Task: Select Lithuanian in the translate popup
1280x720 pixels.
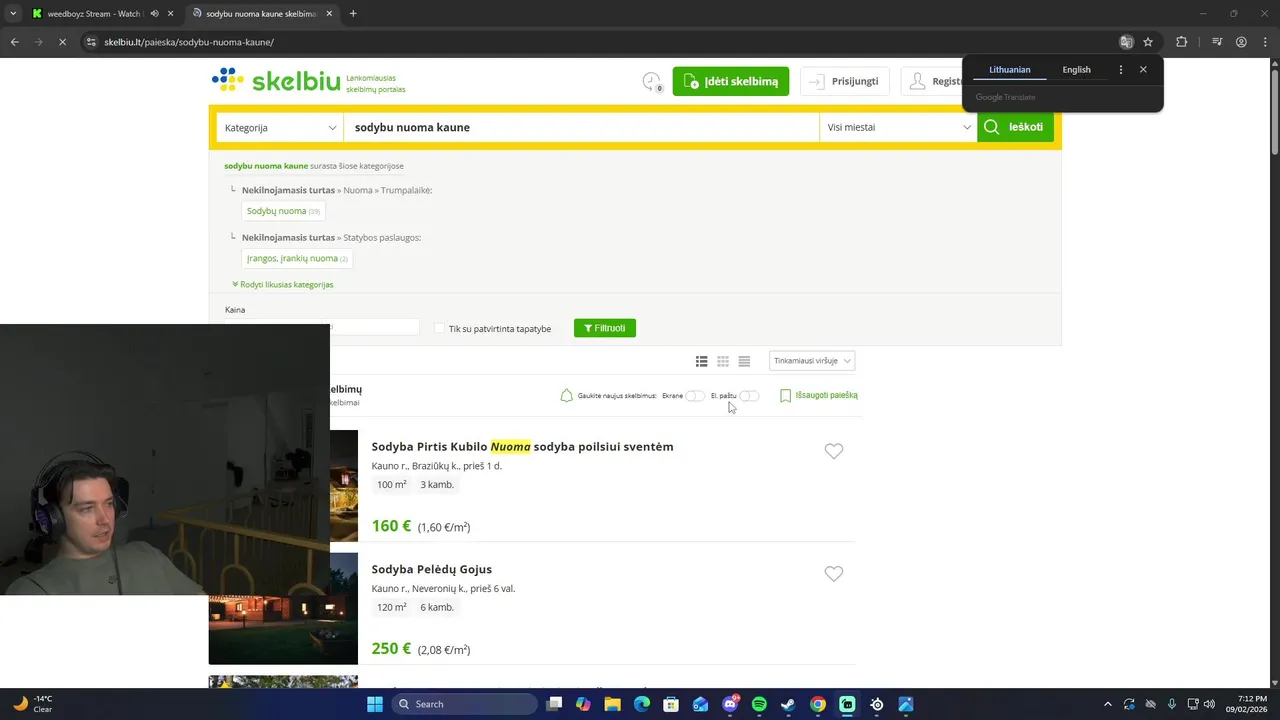Action: click(1009, 70)
